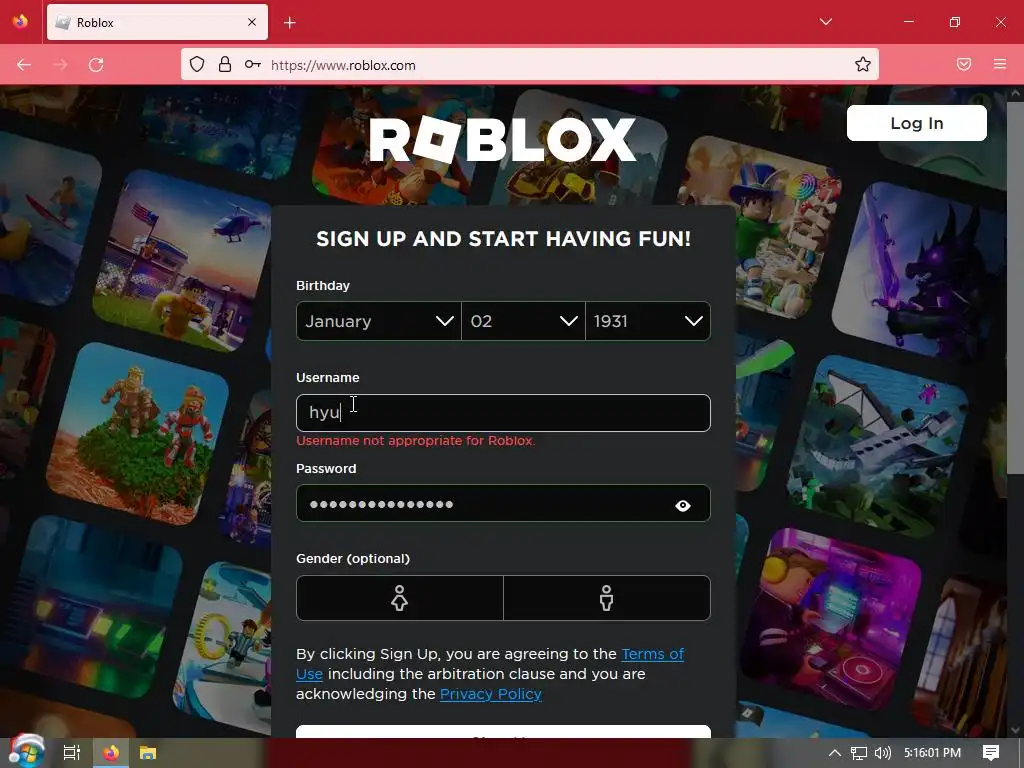Viewport: 1024px width, 768px height.
Task: Click the page vertical scrollbar thumb
Action: pyautogui.click(x=1014, y=287)
